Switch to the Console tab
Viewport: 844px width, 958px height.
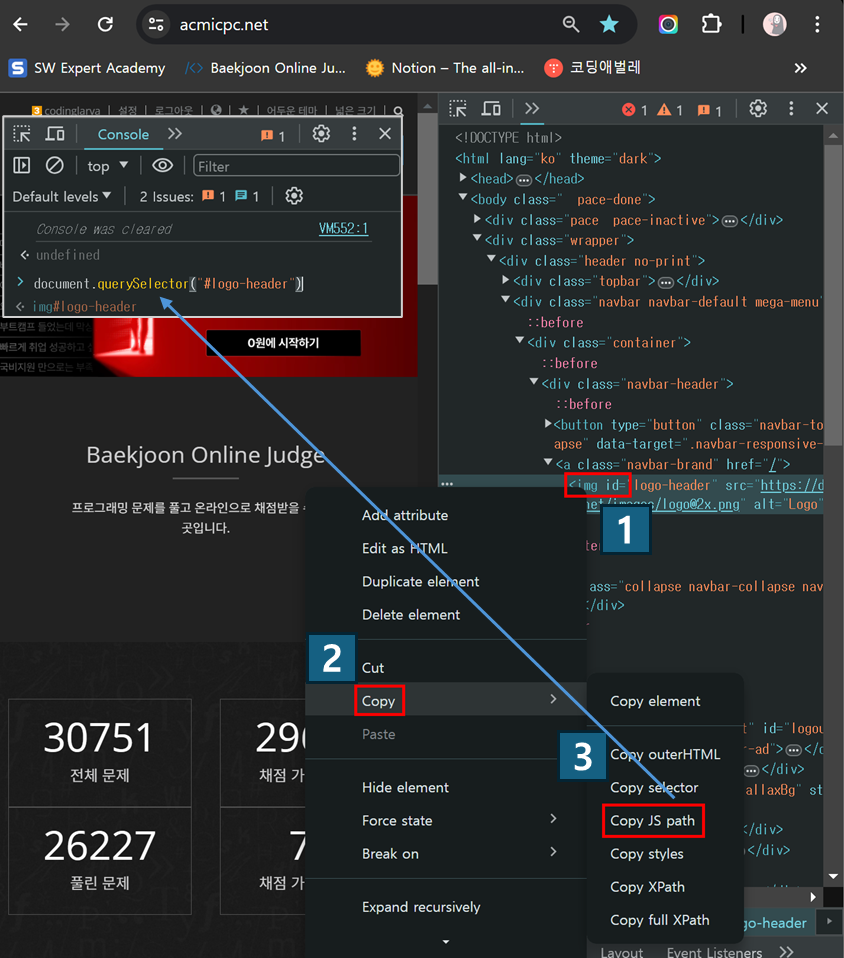tap(123, 134)
